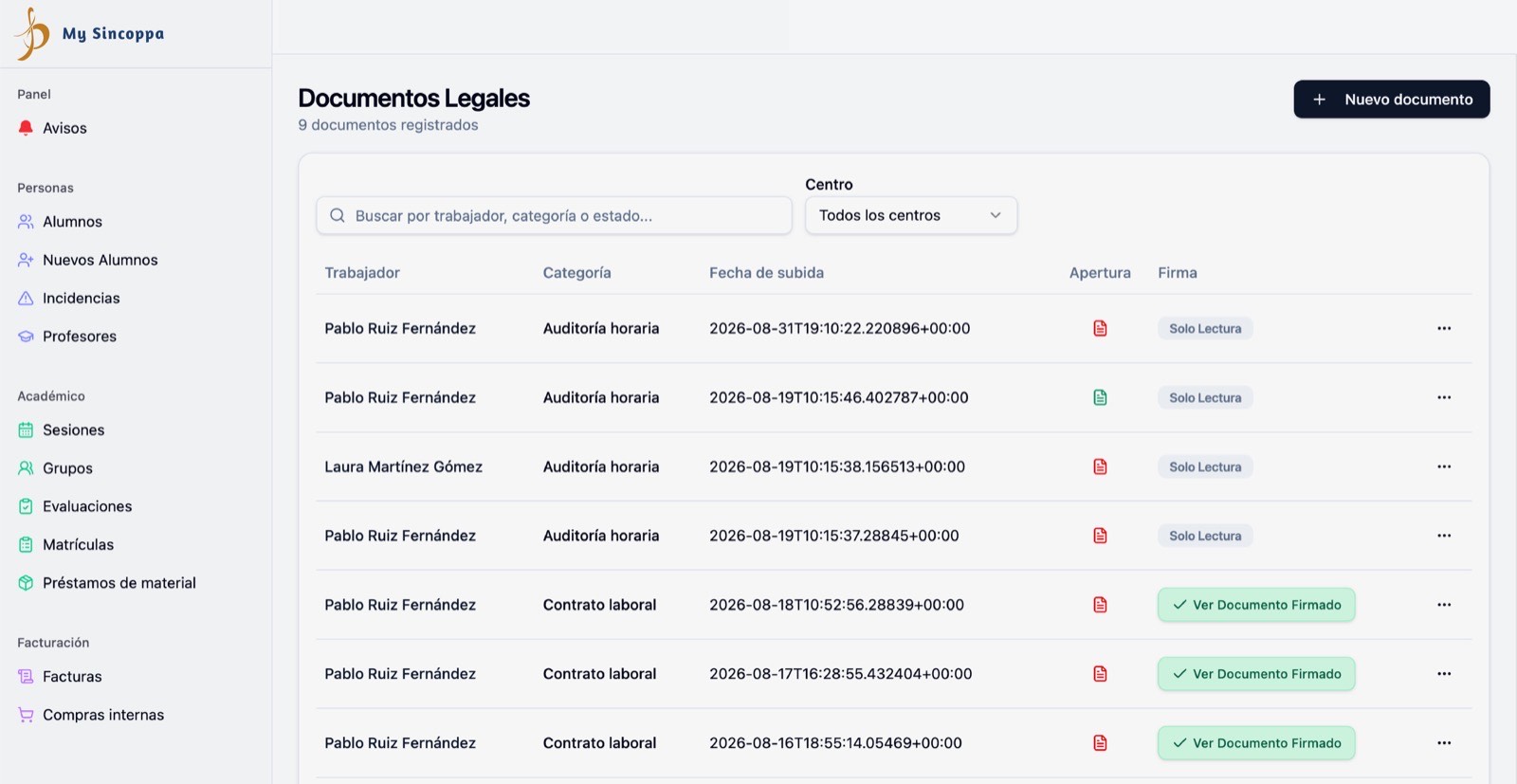This screenshot has height=784, width=1517.
Task: Click the Avisos bell icon
Action: click(x=26, y=128)
